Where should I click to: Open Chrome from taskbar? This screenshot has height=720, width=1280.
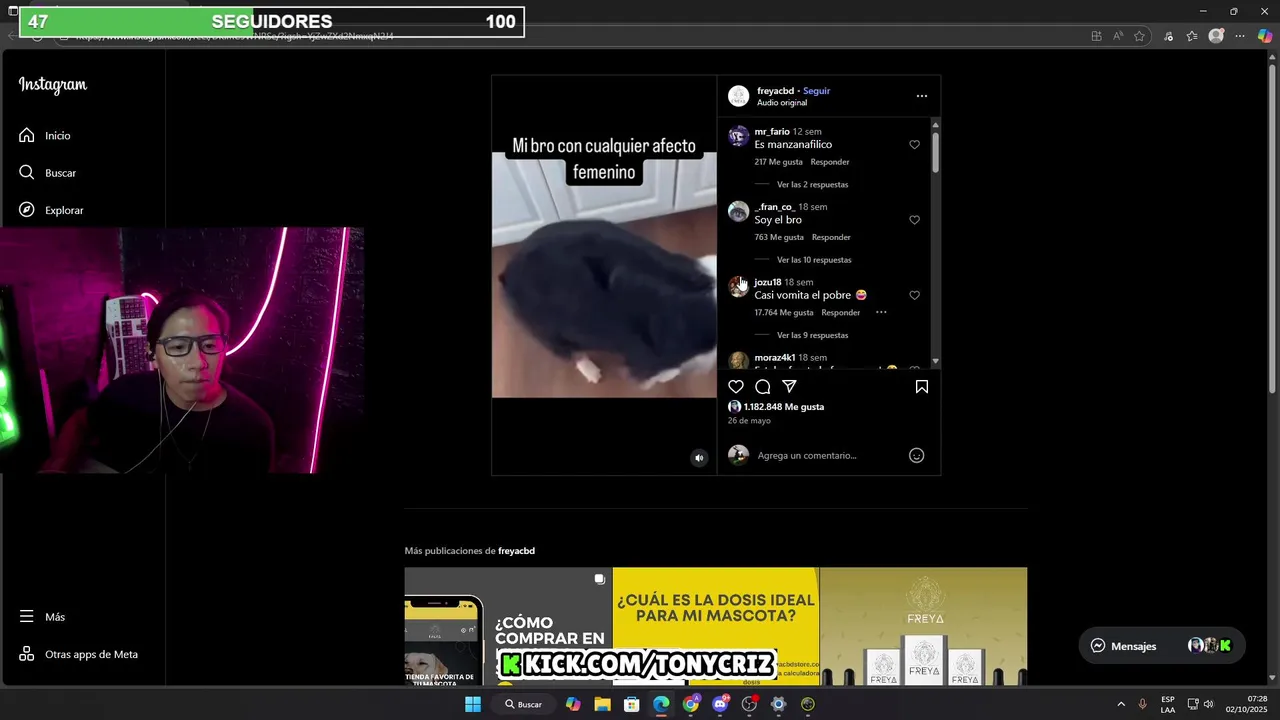[x=690, y=704]
